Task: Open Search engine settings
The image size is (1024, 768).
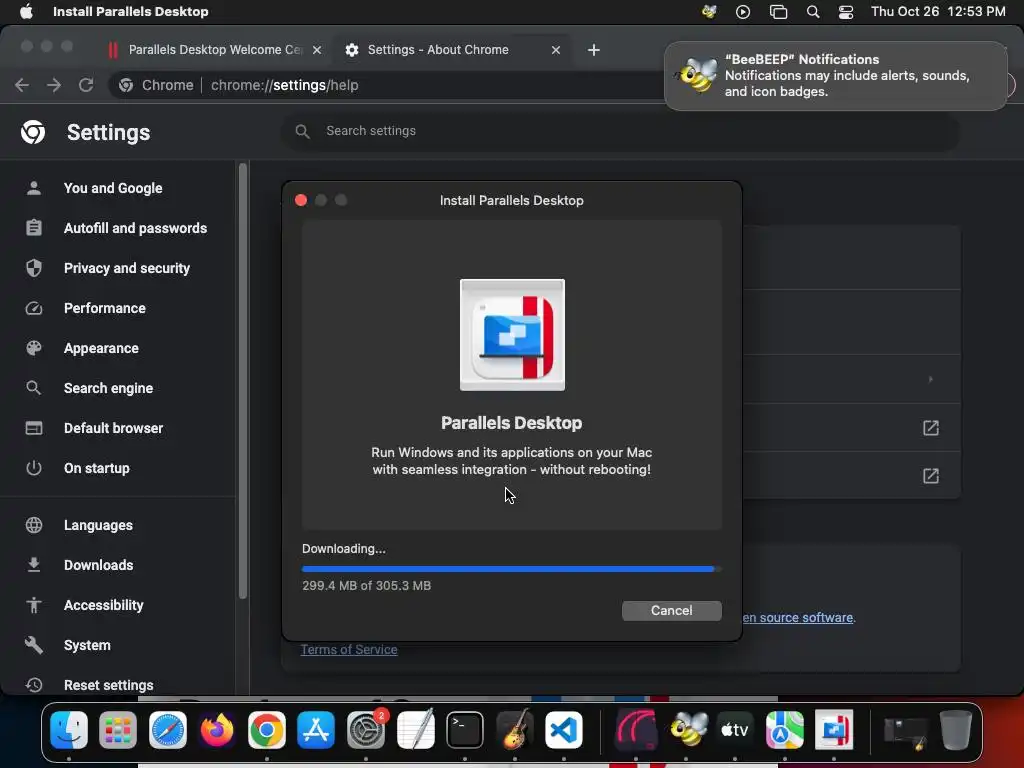Action: coord(118,388)
